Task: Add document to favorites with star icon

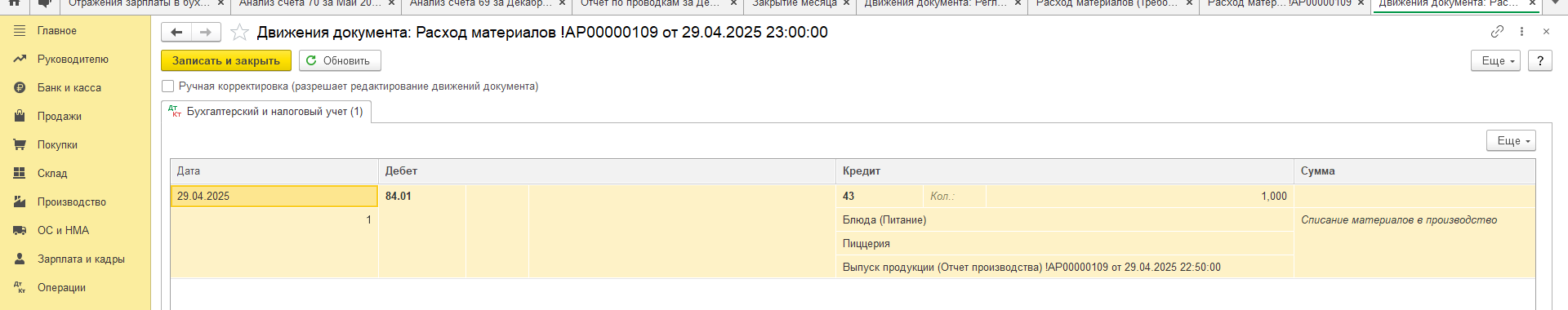Action: tap(239, 33)
